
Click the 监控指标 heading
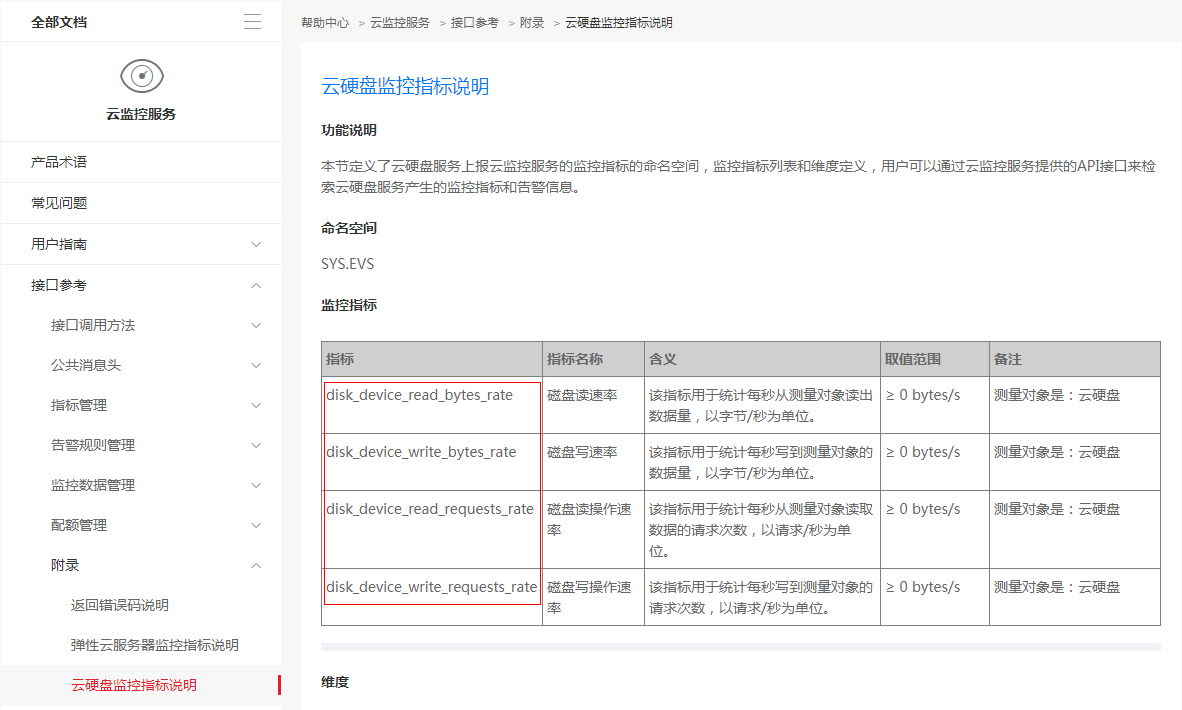(349, 305)
